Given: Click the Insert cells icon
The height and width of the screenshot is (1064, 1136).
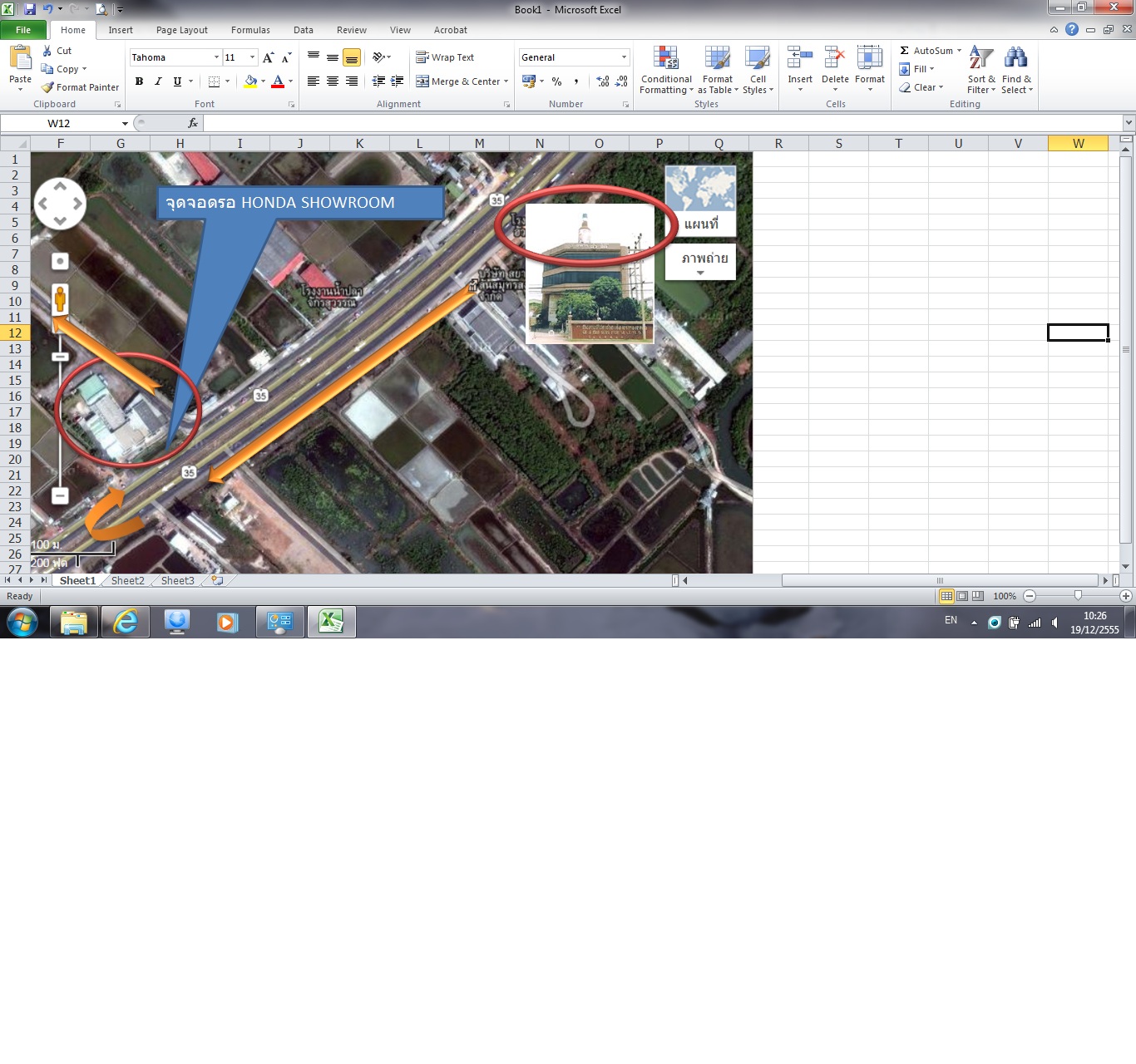Looking at the screenshot, I should pyautogui.click(x=799, y=58).
